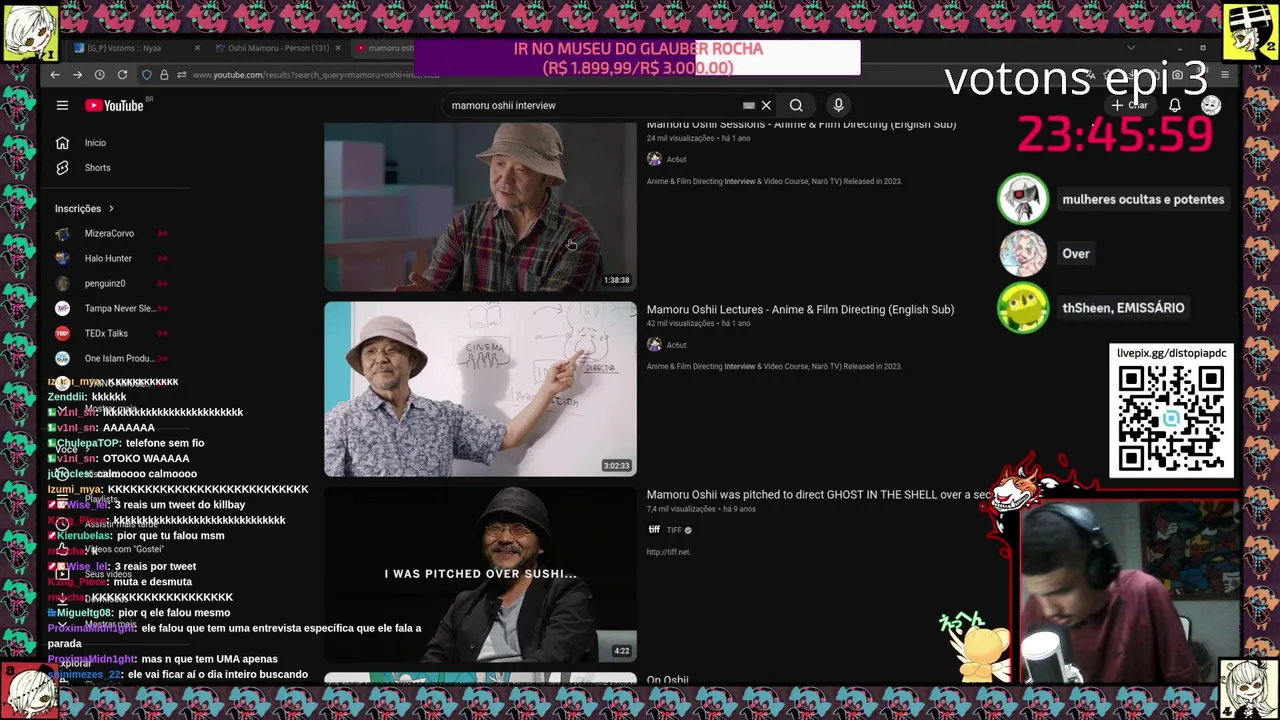The width and height of the screenshot is (1280, 720).
Task: Close the Oshii Mamoru - Person tab
Action: [x=337, y=48]
